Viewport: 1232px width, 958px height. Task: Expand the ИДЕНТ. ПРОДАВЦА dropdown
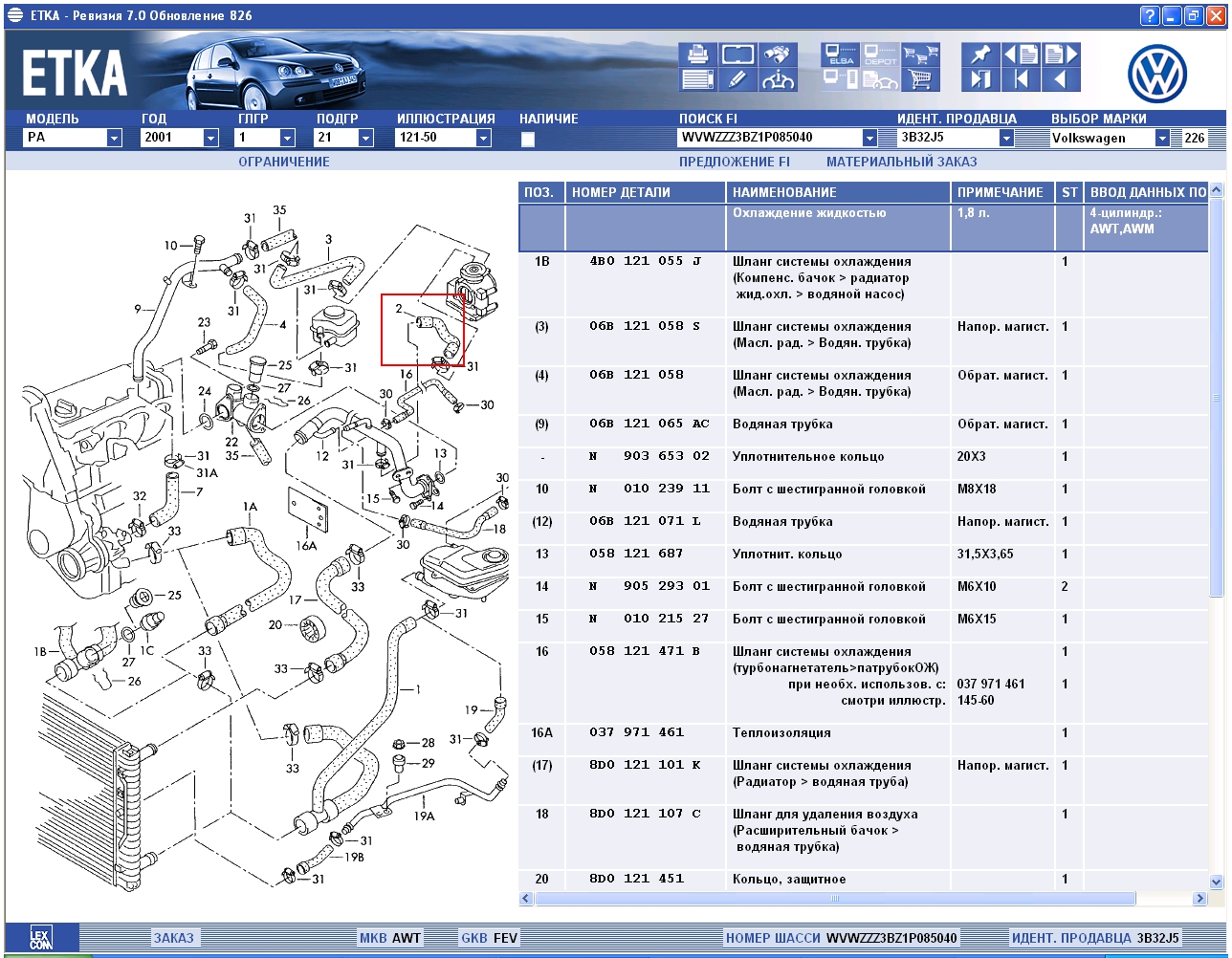tap(1006, 138)
